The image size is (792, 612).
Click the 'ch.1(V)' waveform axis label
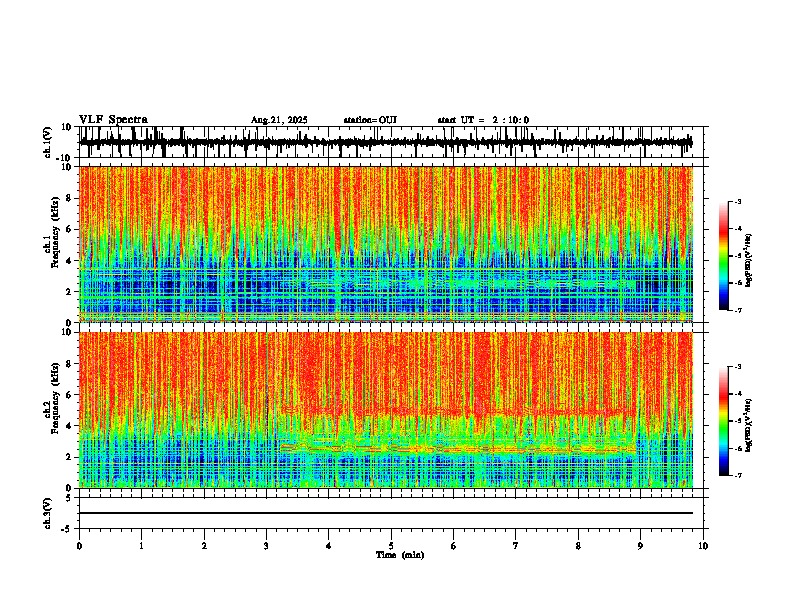(48, 142)
